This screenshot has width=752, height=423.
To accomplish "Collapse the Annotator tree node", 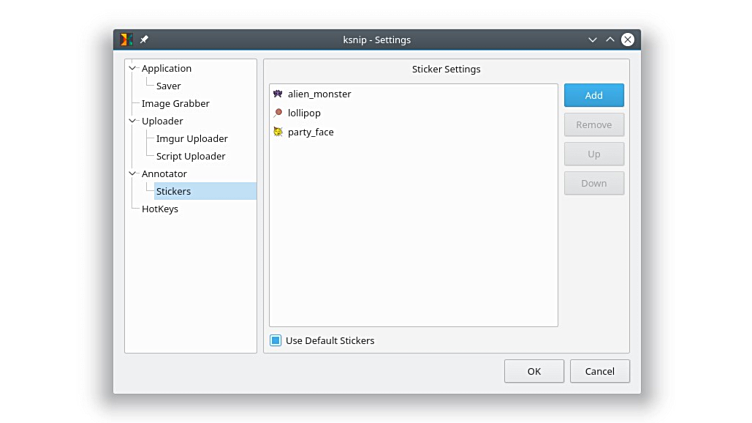I will pos(133,174).
